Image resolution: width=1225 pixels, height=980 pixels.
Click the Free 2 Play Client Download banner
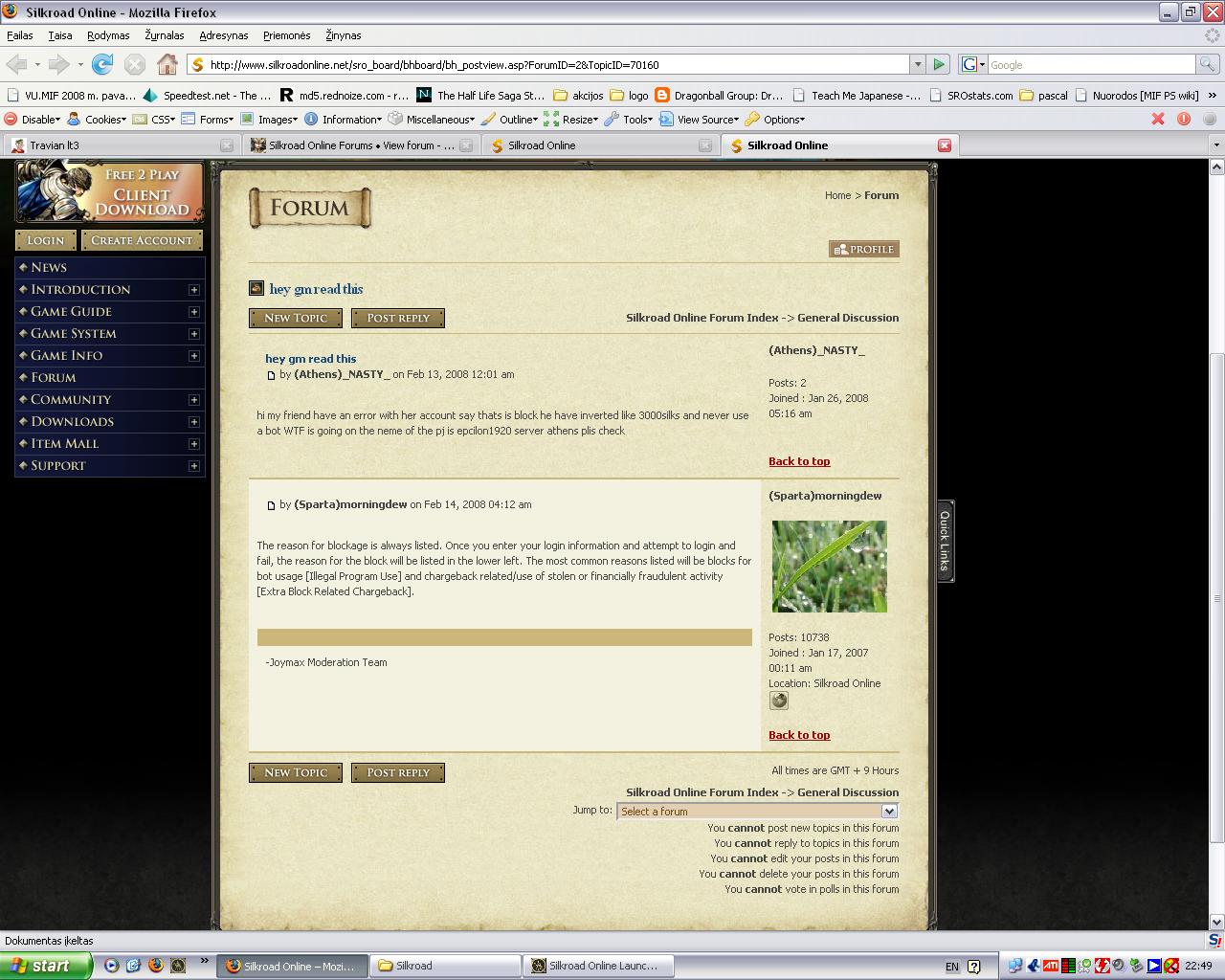click(110, 191)
